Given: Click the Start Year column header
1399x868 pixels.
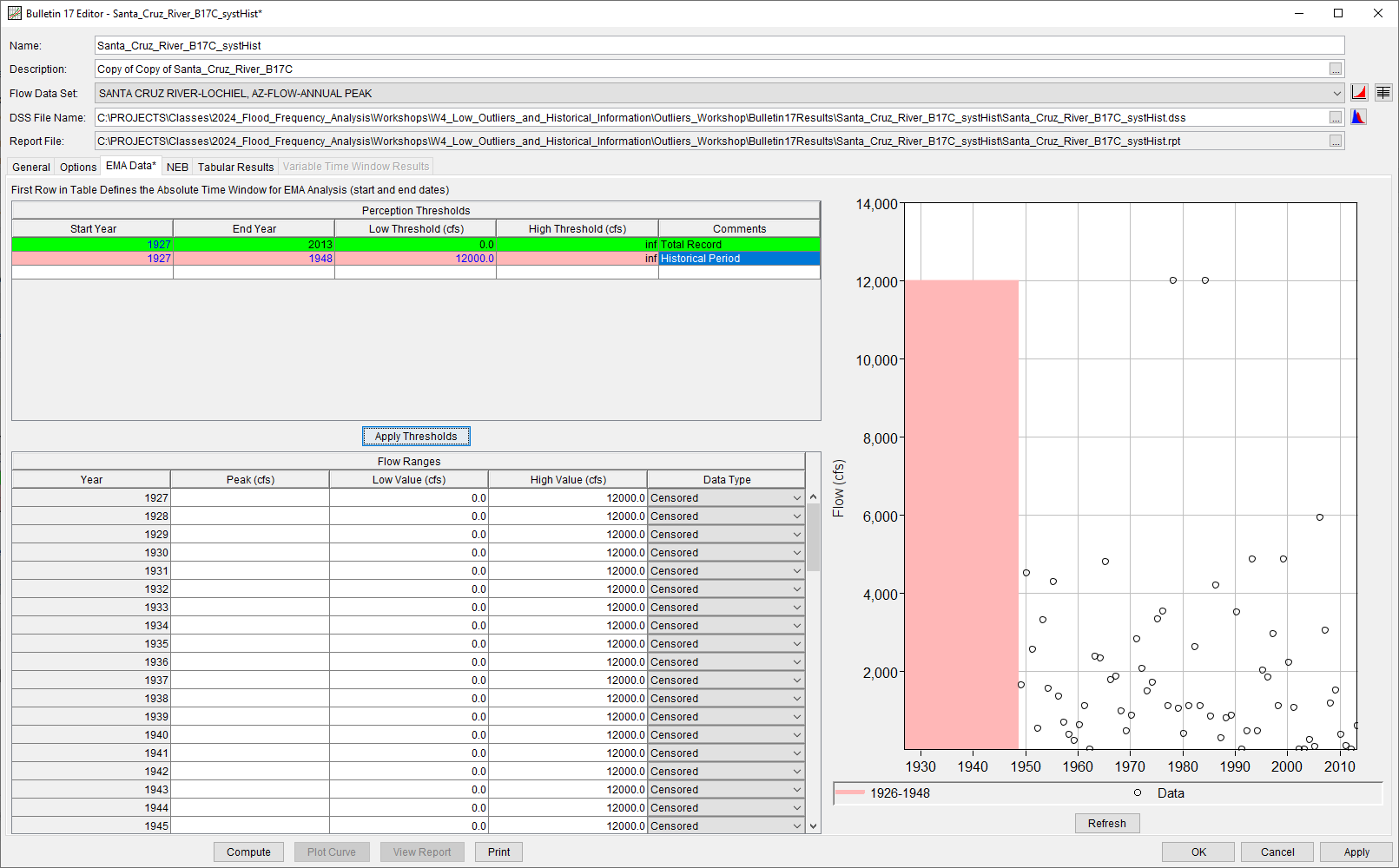Looking at the screenshot, I should (x=93, y=229).
